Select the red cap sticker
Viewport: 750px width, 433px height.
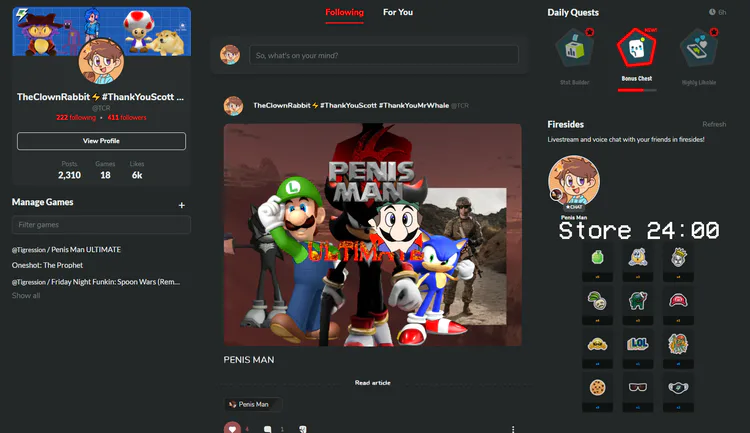pos(678,301)
